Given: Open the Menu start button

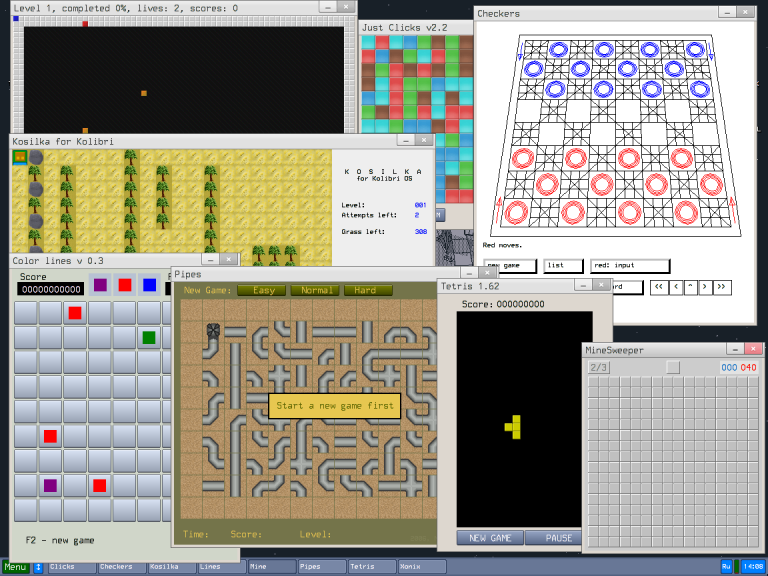Looking at the screenshot, I should 15,566.
